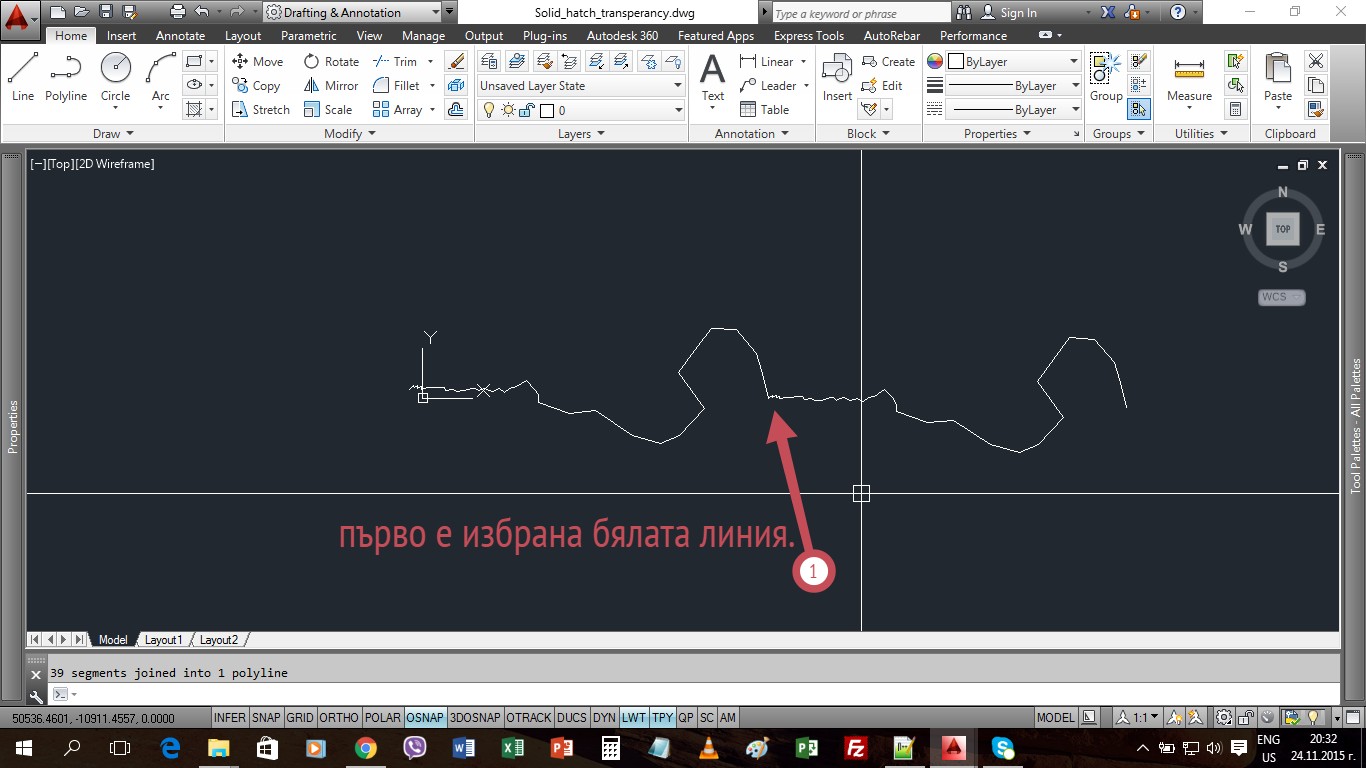Click the Insert block button
Image resolution: width=1366 pixels, height=768 pixels.
point(837,78)
